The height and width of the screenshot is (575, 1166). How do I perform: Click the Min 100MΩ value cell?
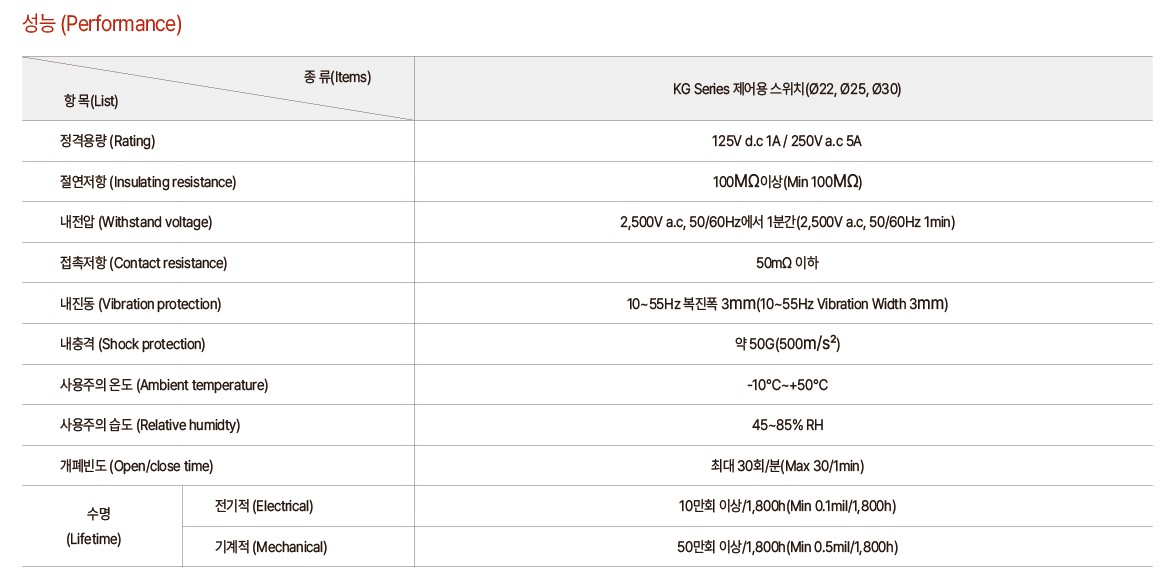coord(787,182)
